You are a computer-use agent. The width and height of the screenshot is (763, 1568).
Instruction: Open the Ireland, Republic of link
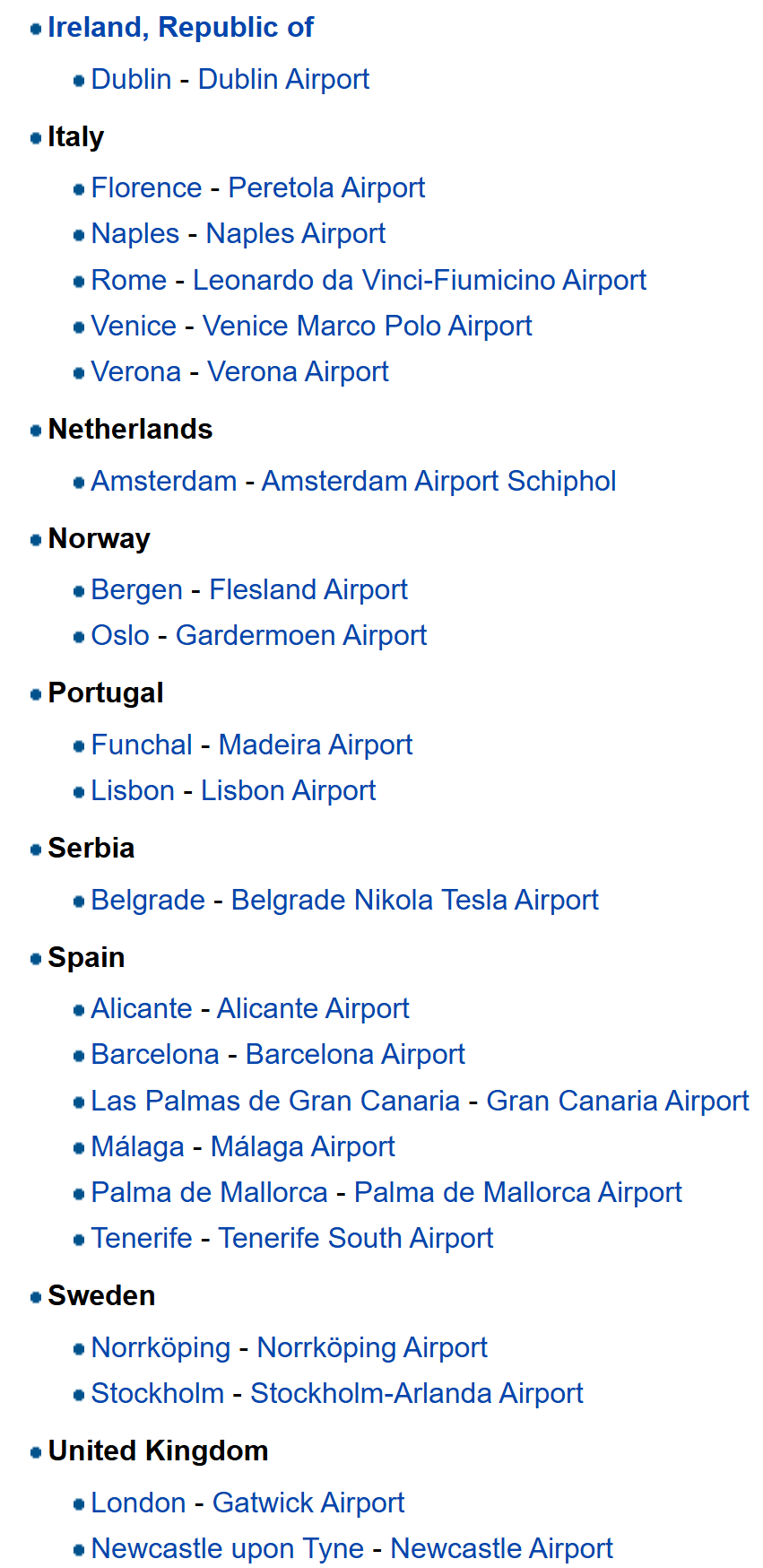pyautogui.click(x=180, y=28)
